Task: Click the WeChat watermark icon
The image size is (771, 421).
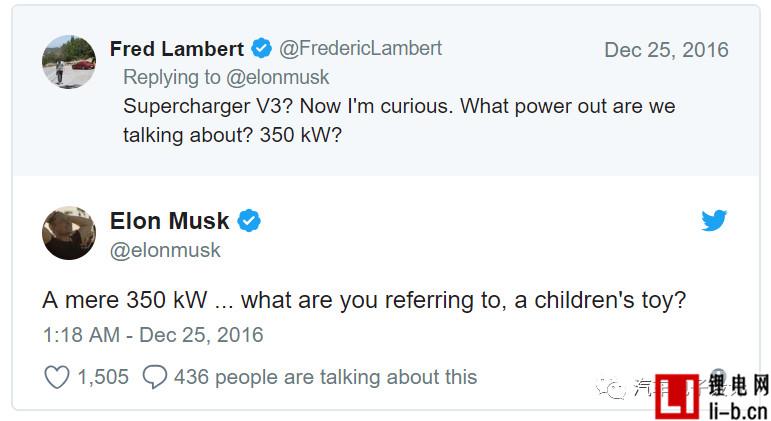Action: (x=610, y=388)
